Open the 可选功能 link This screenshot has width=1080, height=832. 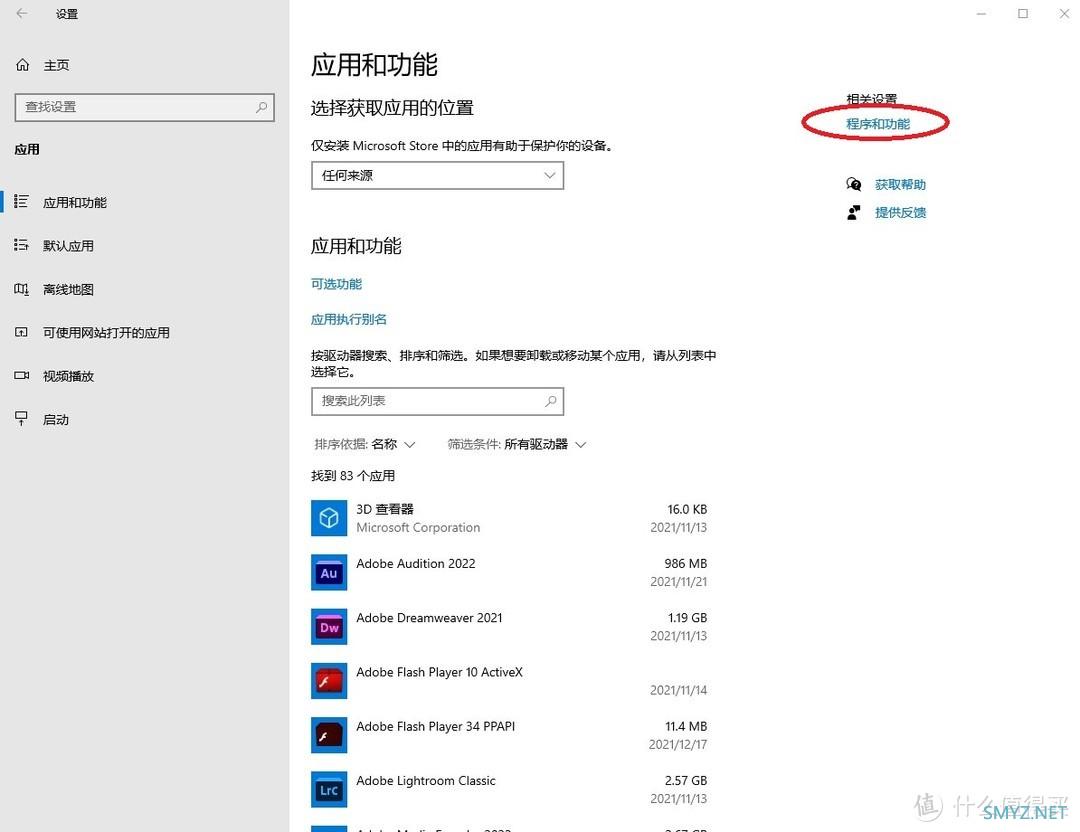[336, 284]
